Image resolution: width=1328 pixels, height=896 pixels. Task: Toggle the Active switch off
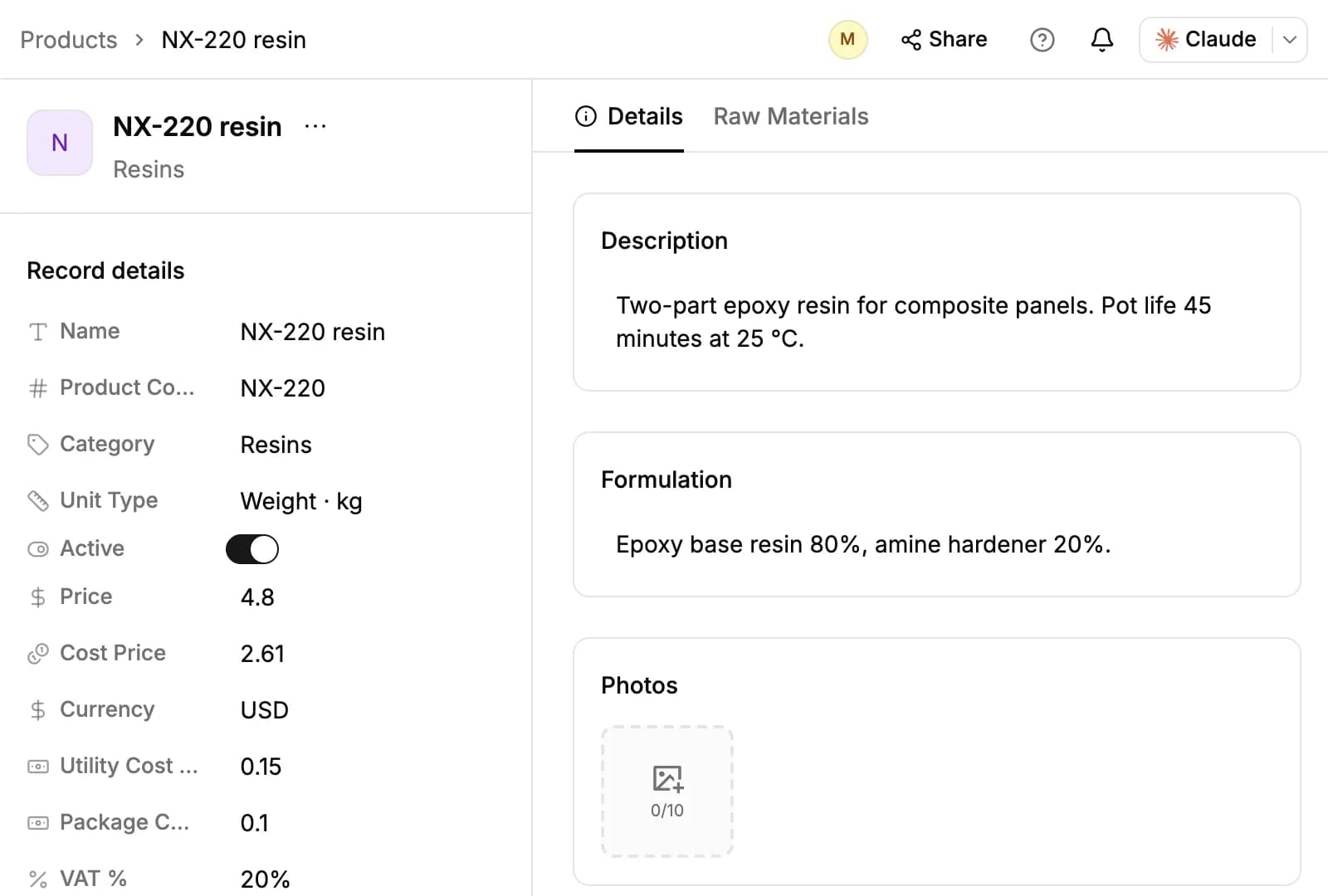click(252, 549)
